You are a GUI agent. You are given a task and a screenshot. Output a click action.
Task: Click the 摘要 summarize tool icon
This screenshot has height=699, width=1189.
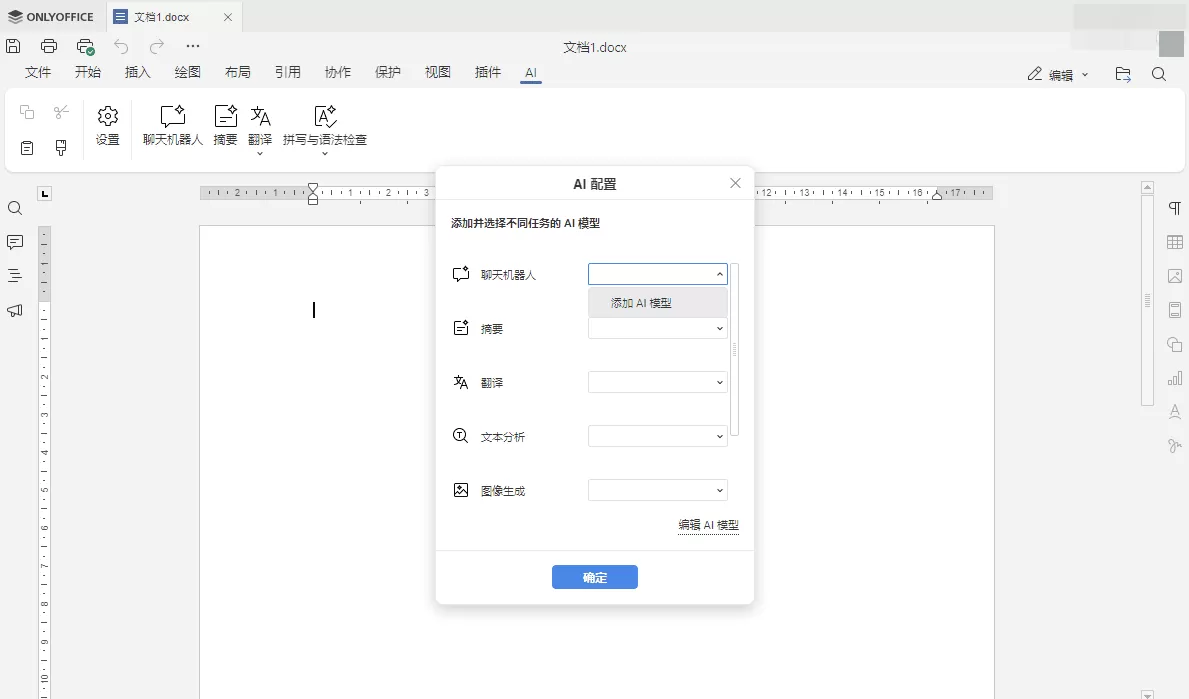tap(225, 118)
